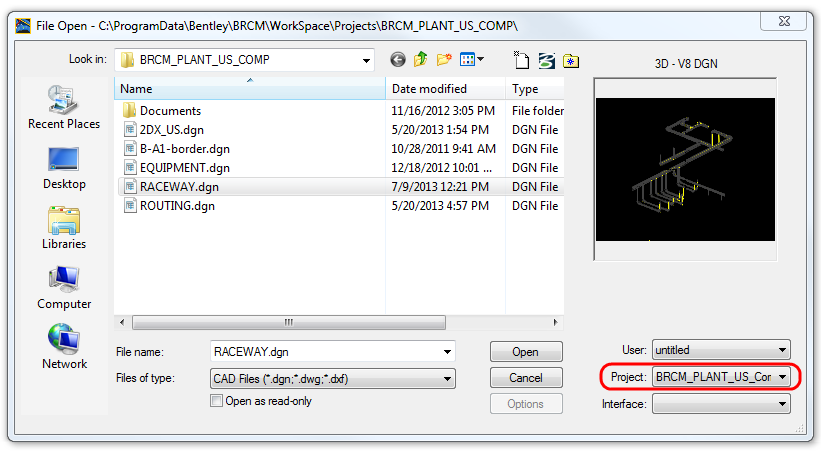Open the Files of type dropdown
Image resolution: width=821 pixels, height=454 pixels.
[x=332, y=378]
